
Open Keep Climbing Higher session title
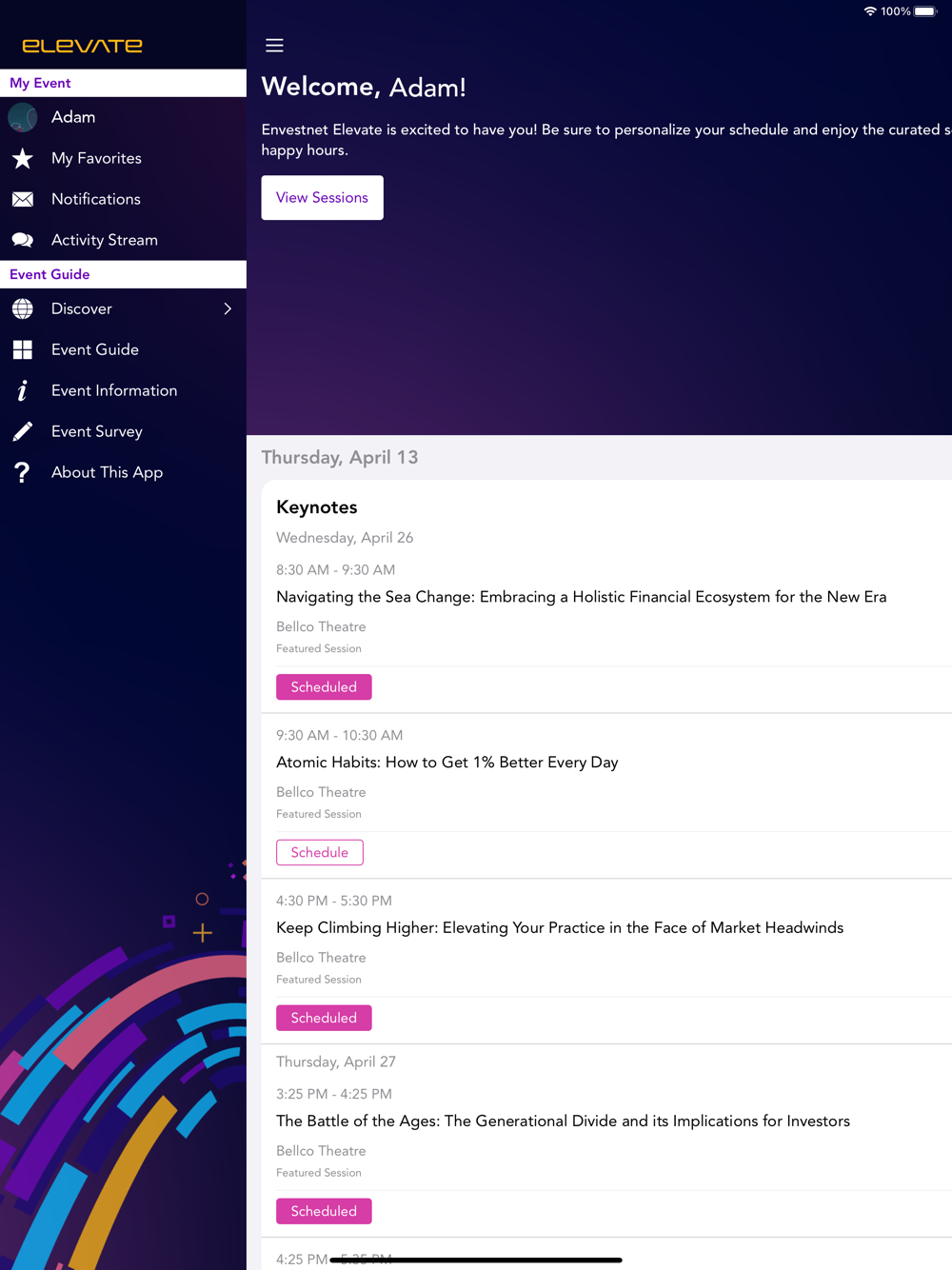[x=560, y=928]
